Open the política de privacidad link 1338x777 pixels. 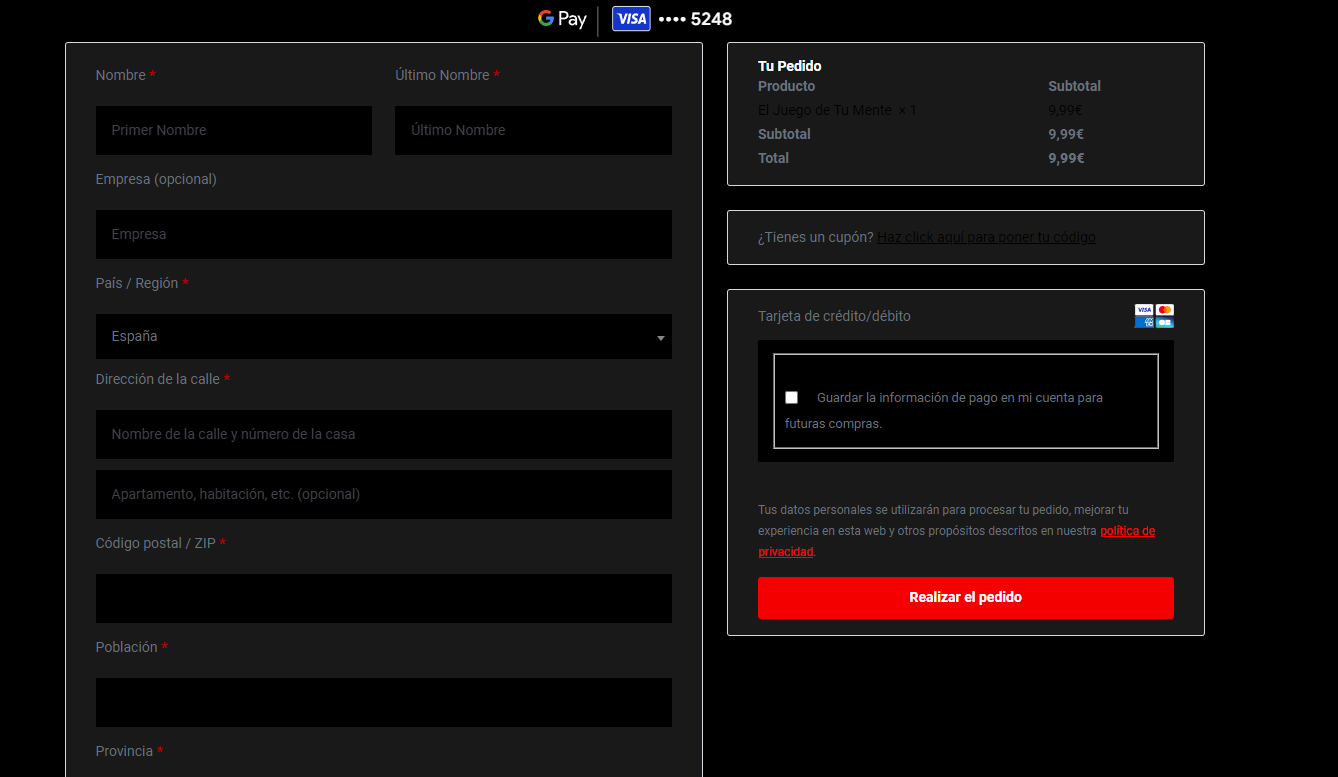[x=1127, y=531]
